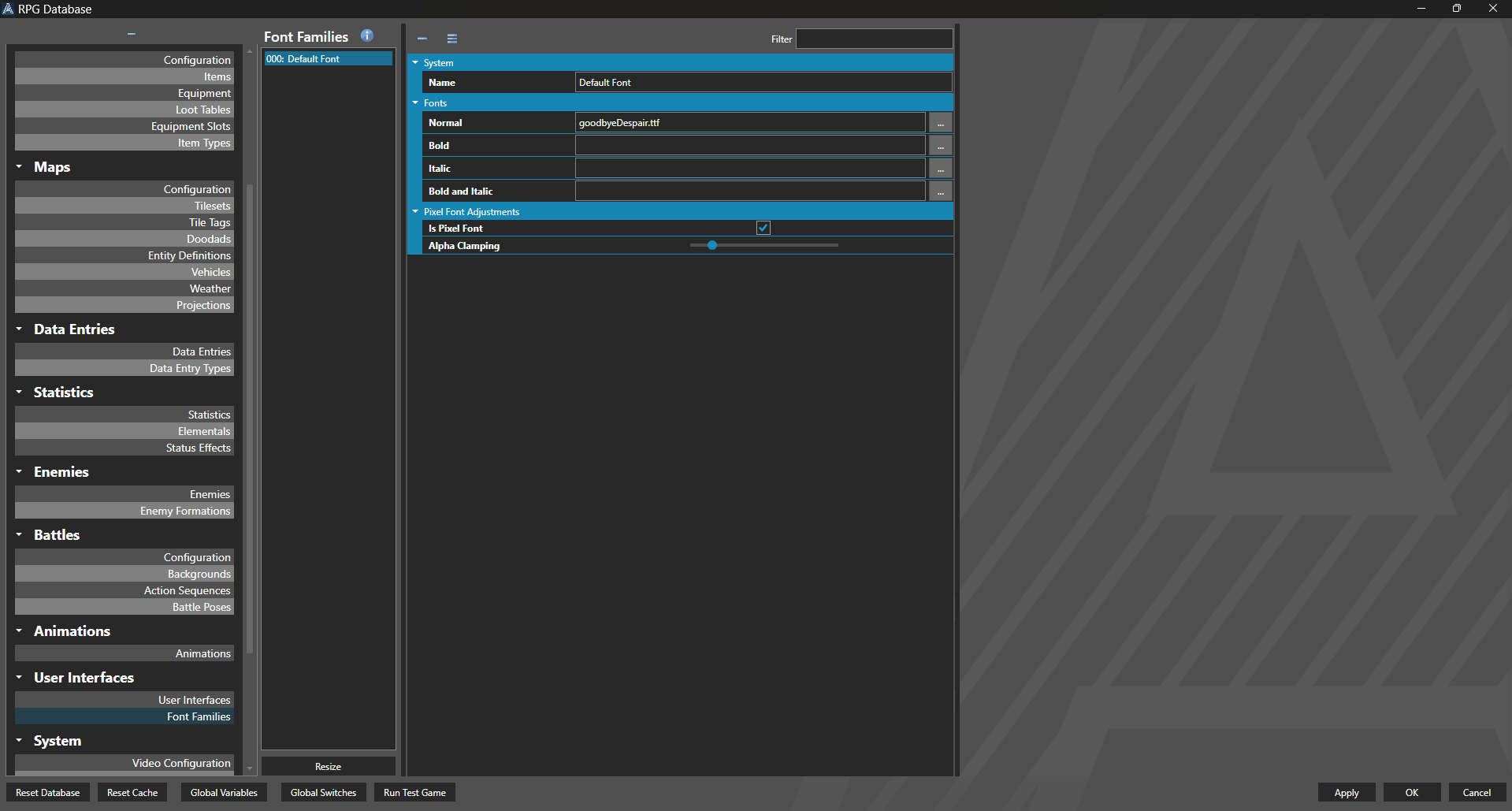Browse for a Bold font file
The height and width of the screenshot is (811, 1512).
(x=939, y=145)
